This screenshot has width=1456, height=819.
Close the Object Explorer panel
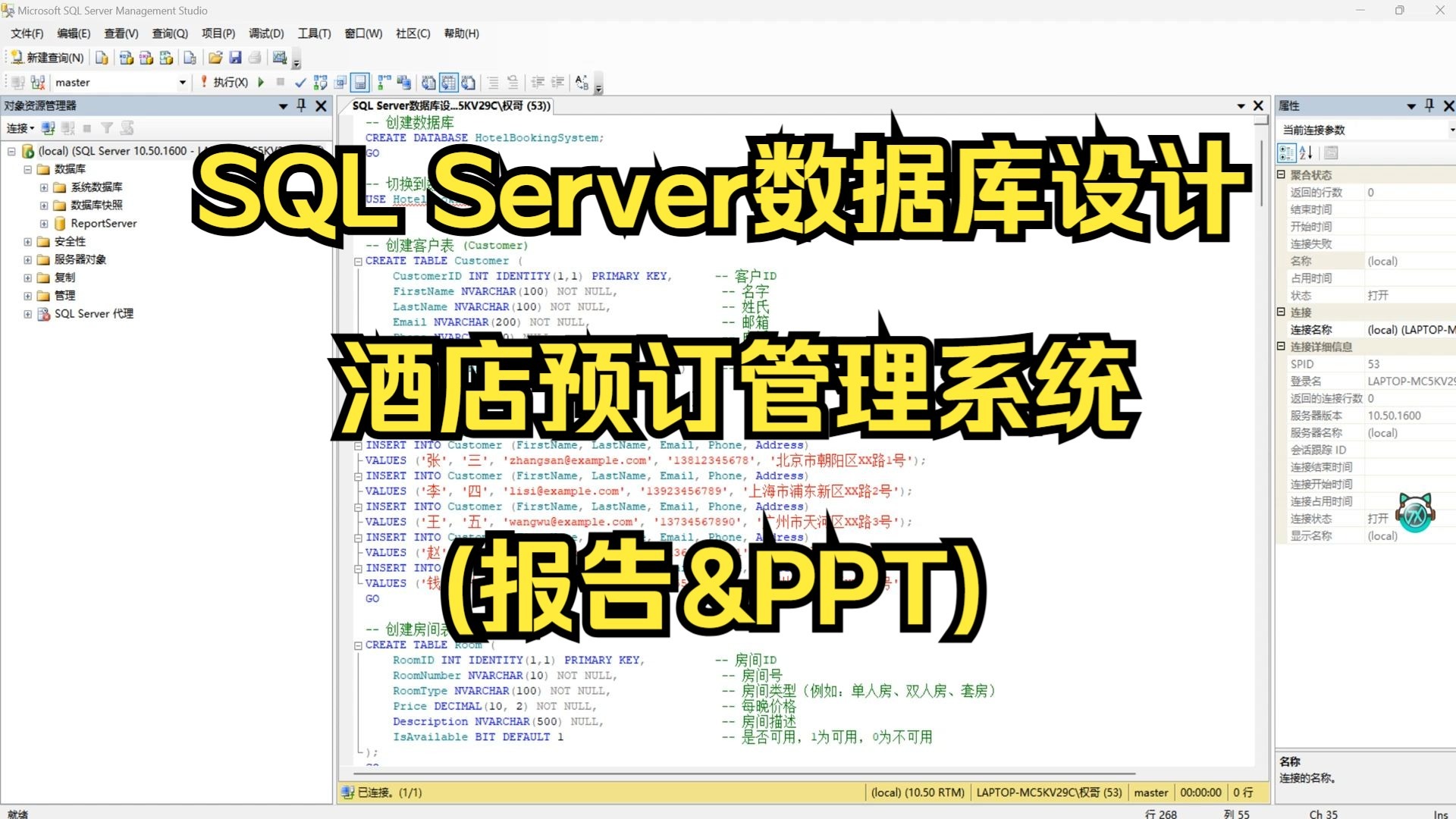(x=322, y=105)
